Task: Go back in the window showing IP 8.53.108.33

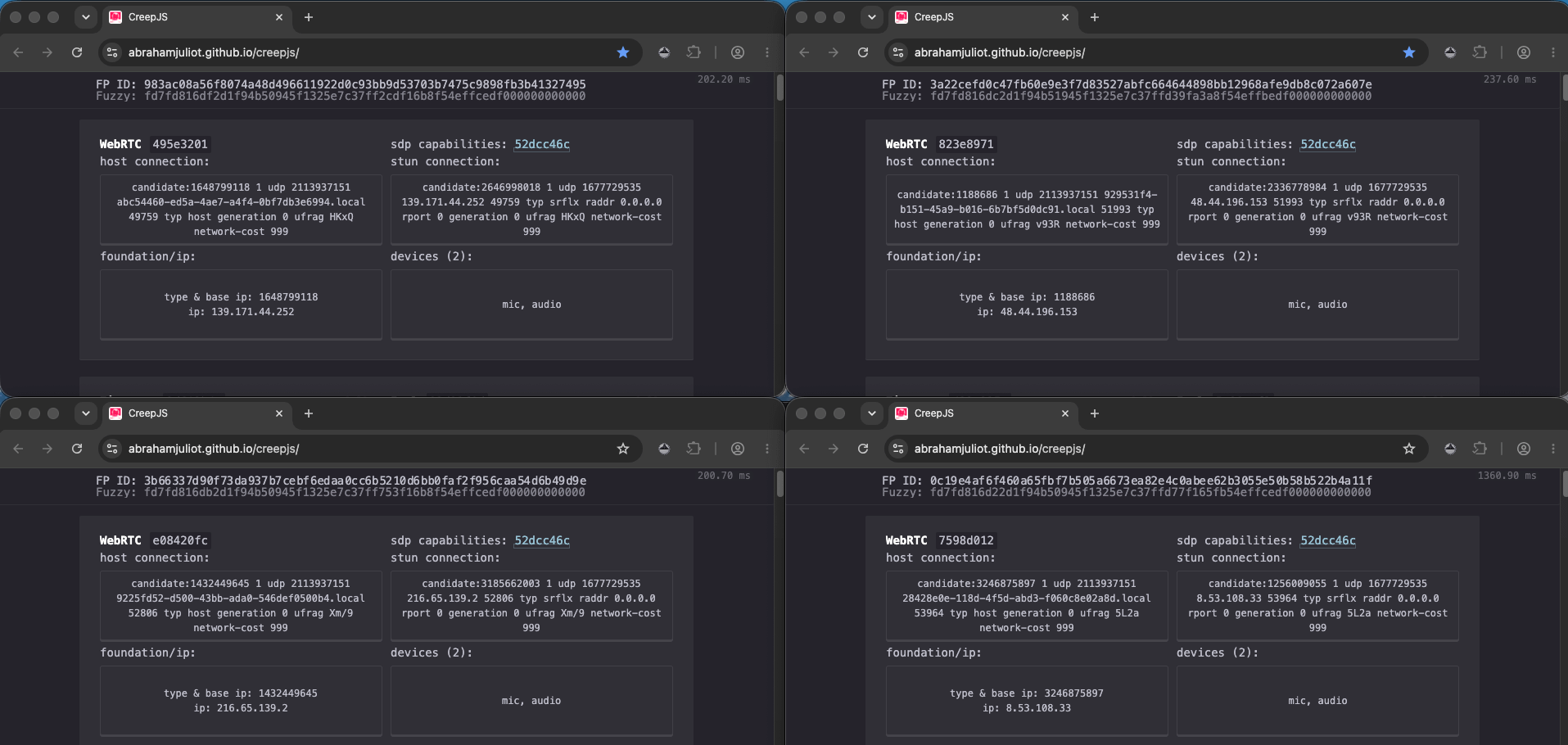Action: click(x=804, y=449)
